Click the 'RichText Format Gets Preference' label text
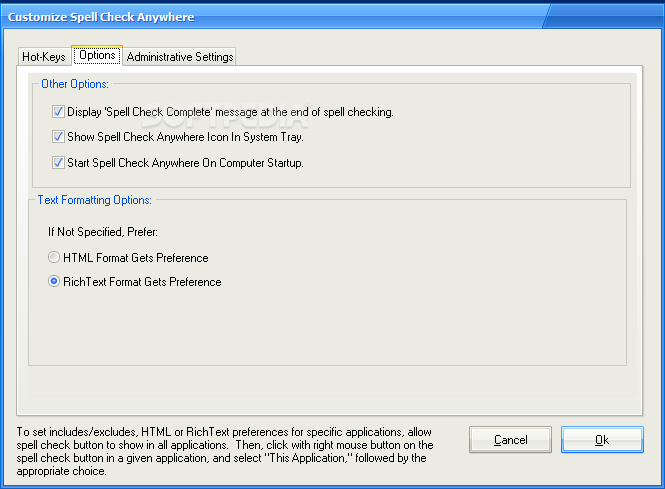The image size is (665, 489). pyautogui.click(x=142, y=282)
